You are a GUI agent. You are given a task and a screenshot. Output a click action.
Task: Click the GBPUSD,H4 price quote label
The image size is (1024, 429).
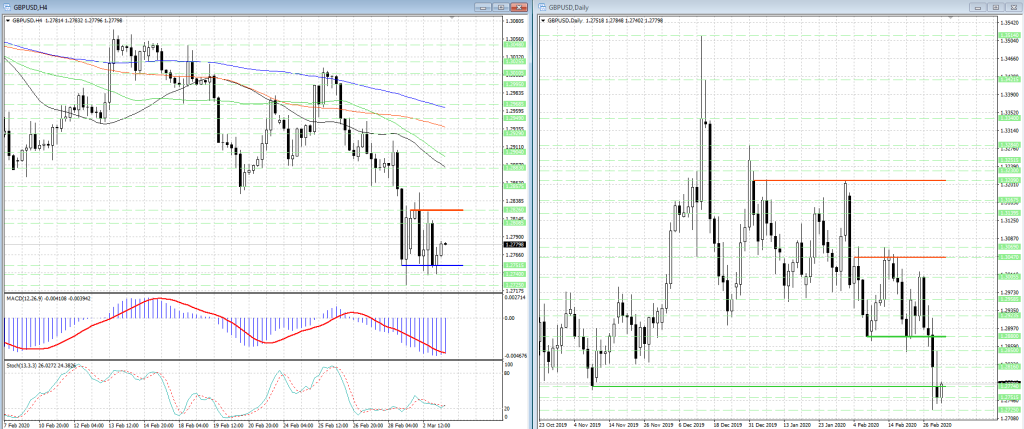point(68,21)
